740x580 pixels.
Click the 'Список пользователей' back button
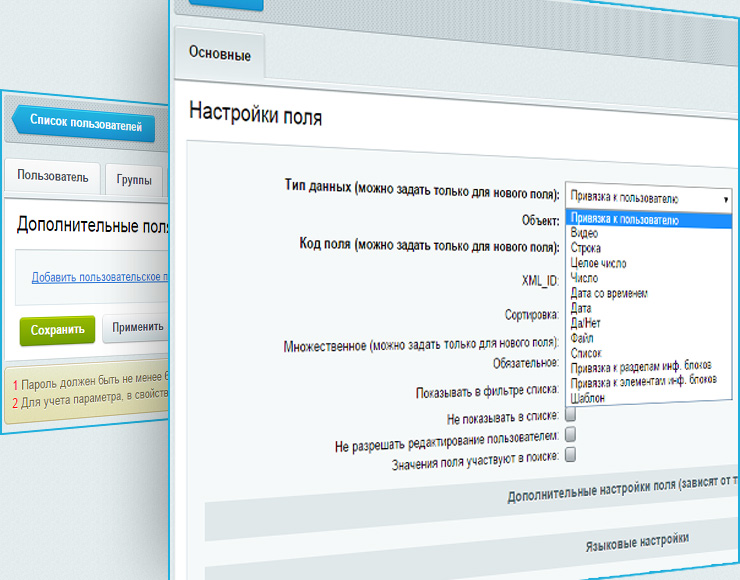(89, 125)
